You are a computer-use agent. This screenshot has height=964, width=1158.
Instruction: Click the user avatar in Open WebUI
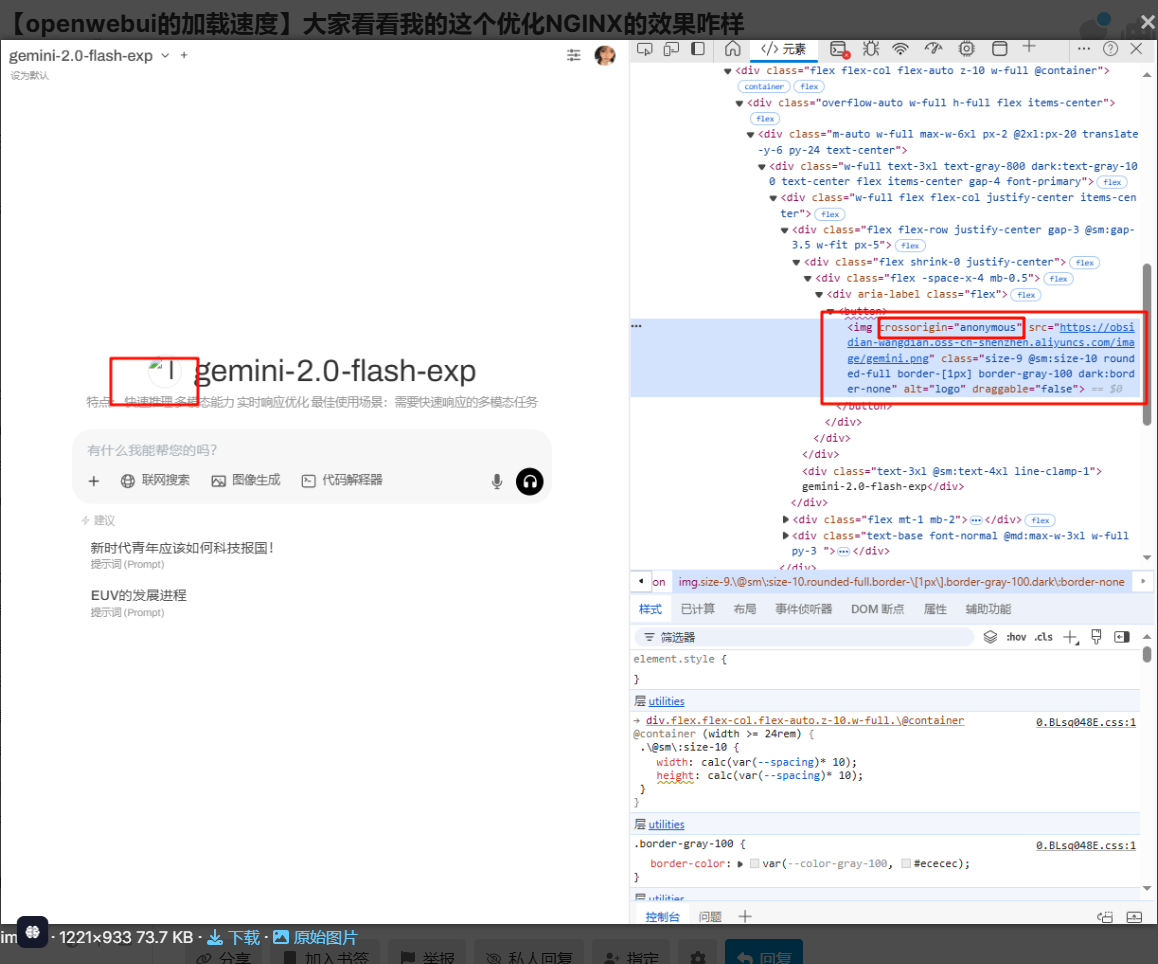tap(605, 55)
